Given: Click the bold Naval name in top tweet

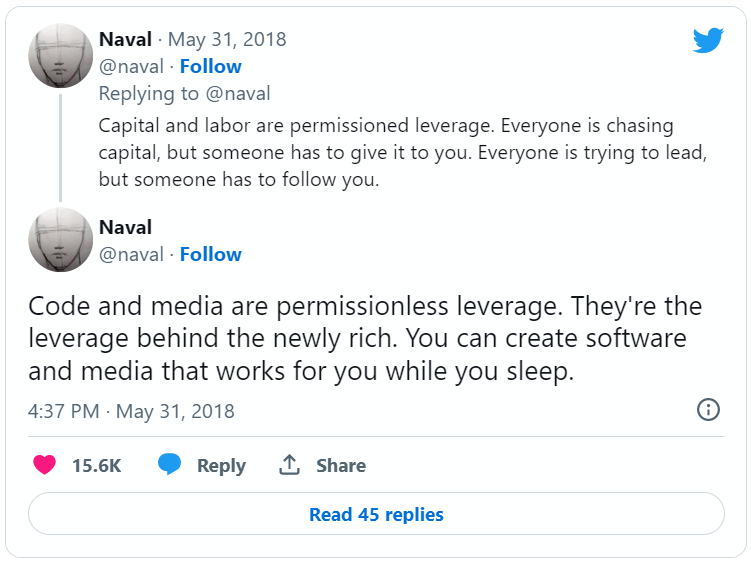Looking at the screenshot, I should [x=125, y=40].
